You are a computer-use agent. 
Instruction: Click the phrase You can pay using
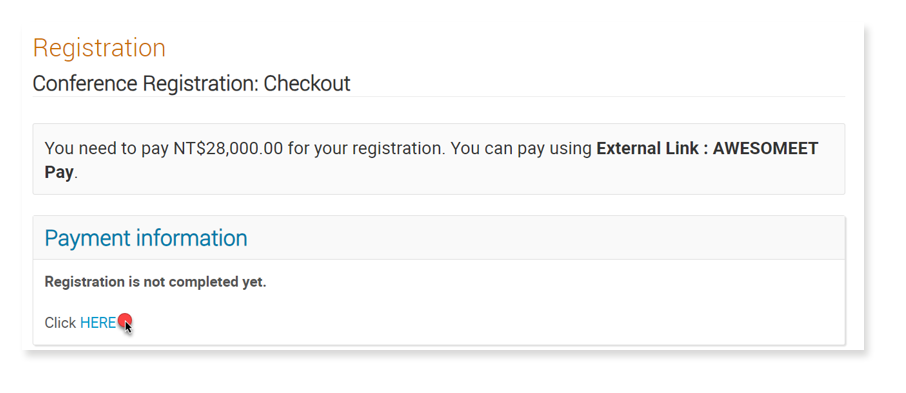pyautogui.click(x=521, y=149)
